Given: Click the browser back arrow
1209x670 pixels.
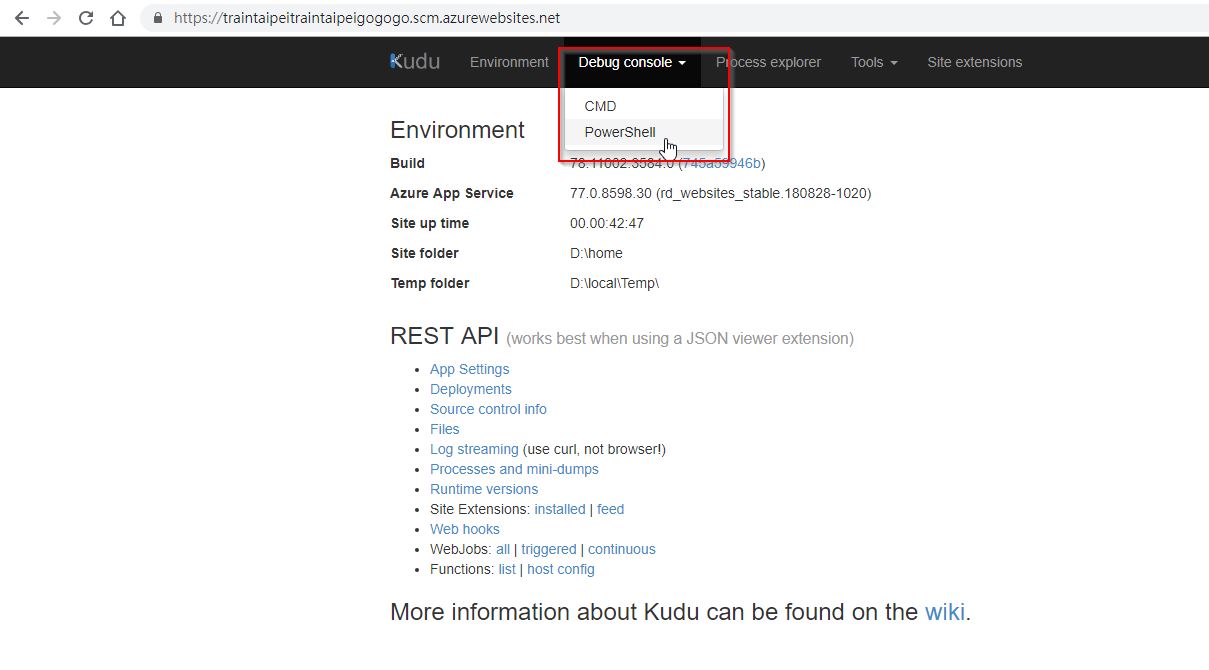Looking at the screenshot, I should coord(21,18).
